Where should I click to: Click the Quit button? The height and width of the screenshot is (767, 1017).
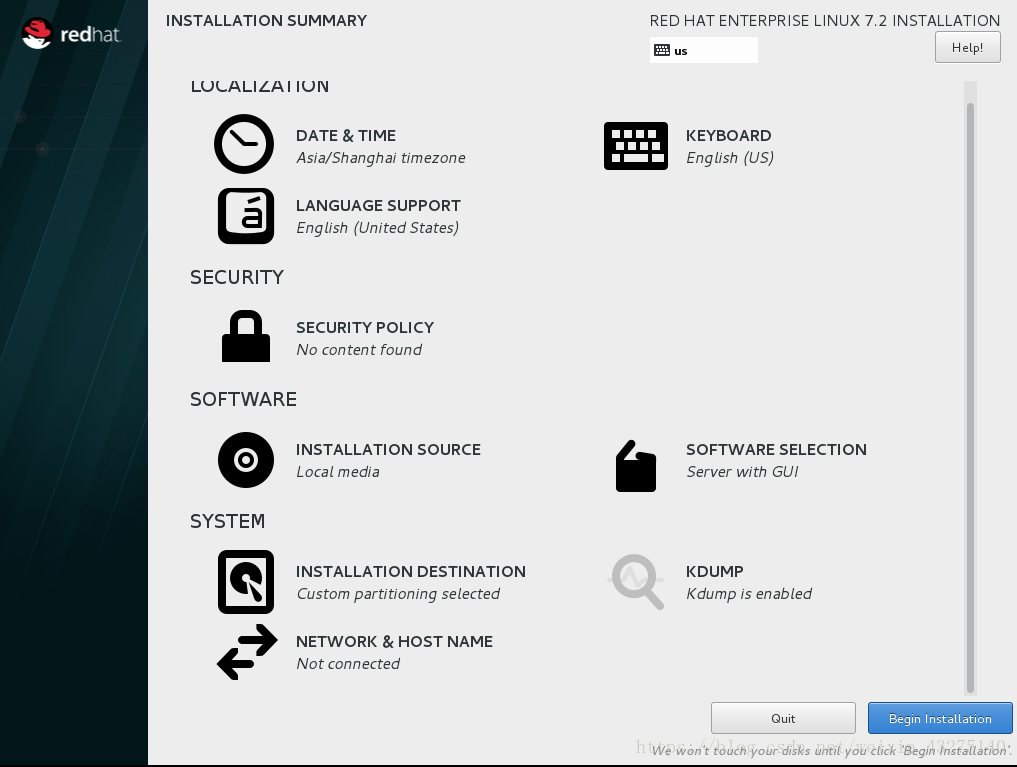tap(783, 718)
